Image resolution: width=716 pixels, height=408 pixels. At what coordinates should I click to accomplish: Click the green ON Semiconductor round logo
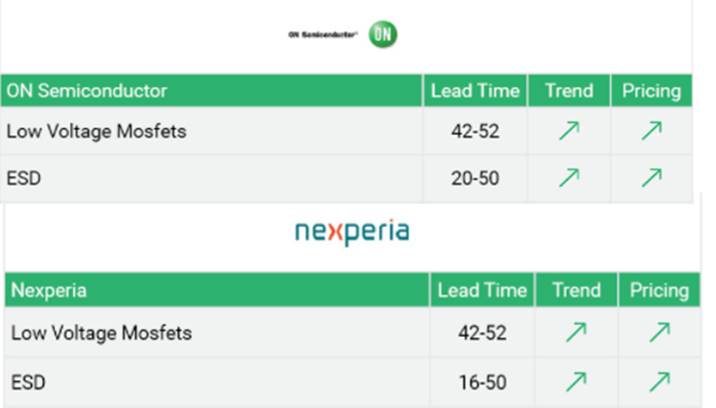(383, 34)
